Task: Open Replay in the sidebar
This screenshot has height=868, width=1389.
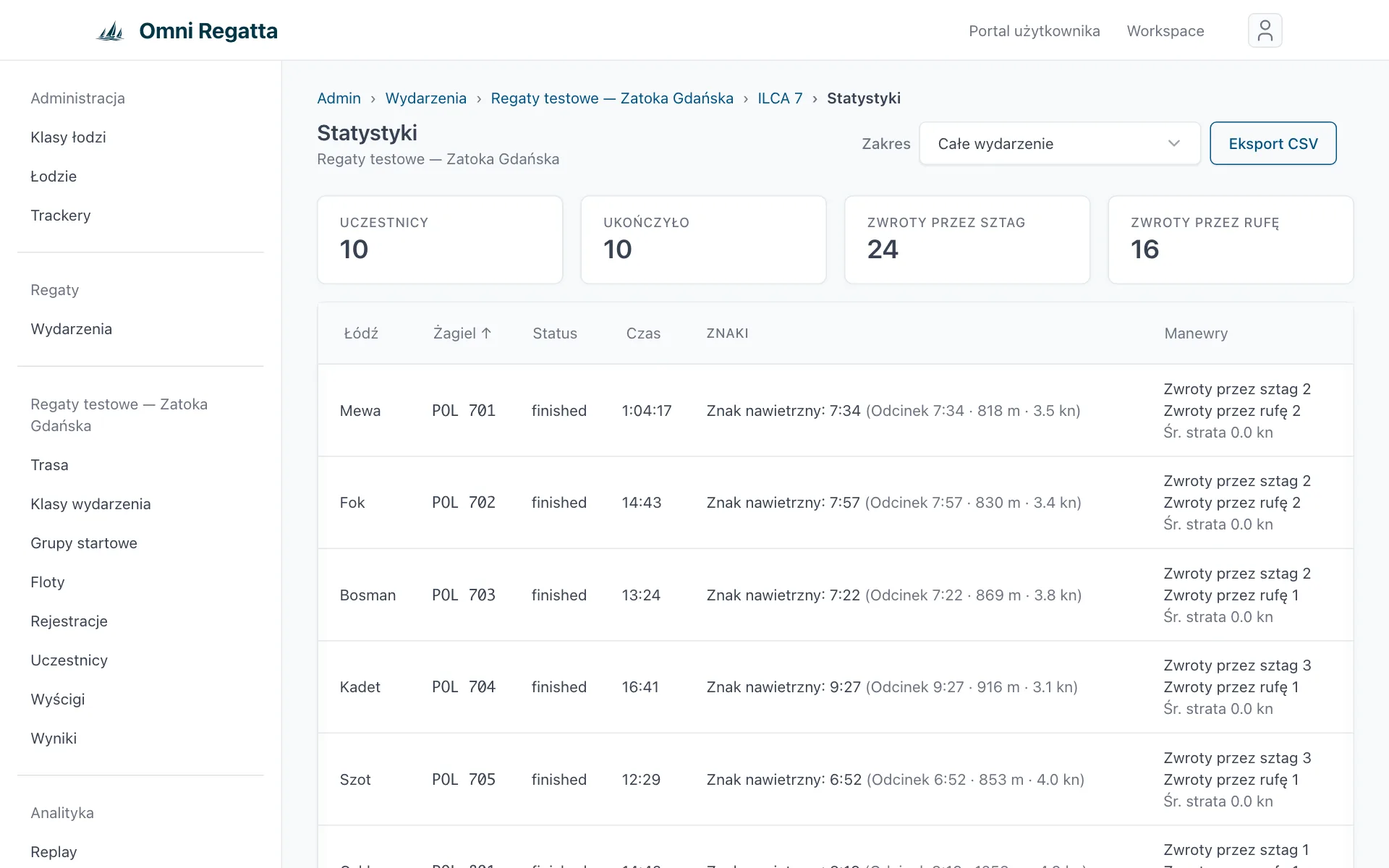Action: (x=54, y=852)
